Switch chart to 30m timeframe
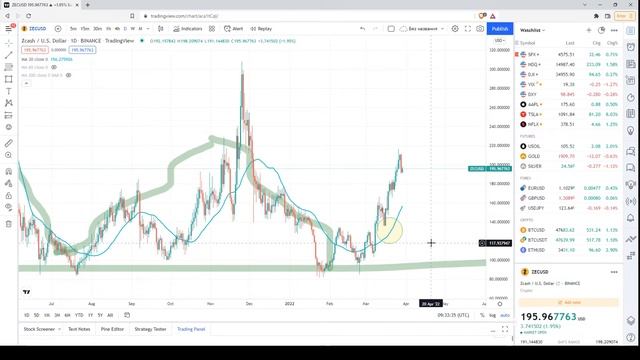The height and width of the screenshot is (360, 640). click(x=97, y=29)
